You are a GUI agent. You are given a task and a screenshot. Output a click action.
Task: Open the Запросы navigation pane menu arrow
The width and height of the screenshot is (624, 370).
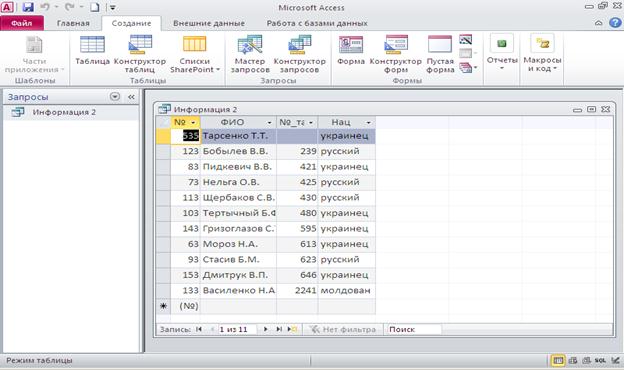115,97
